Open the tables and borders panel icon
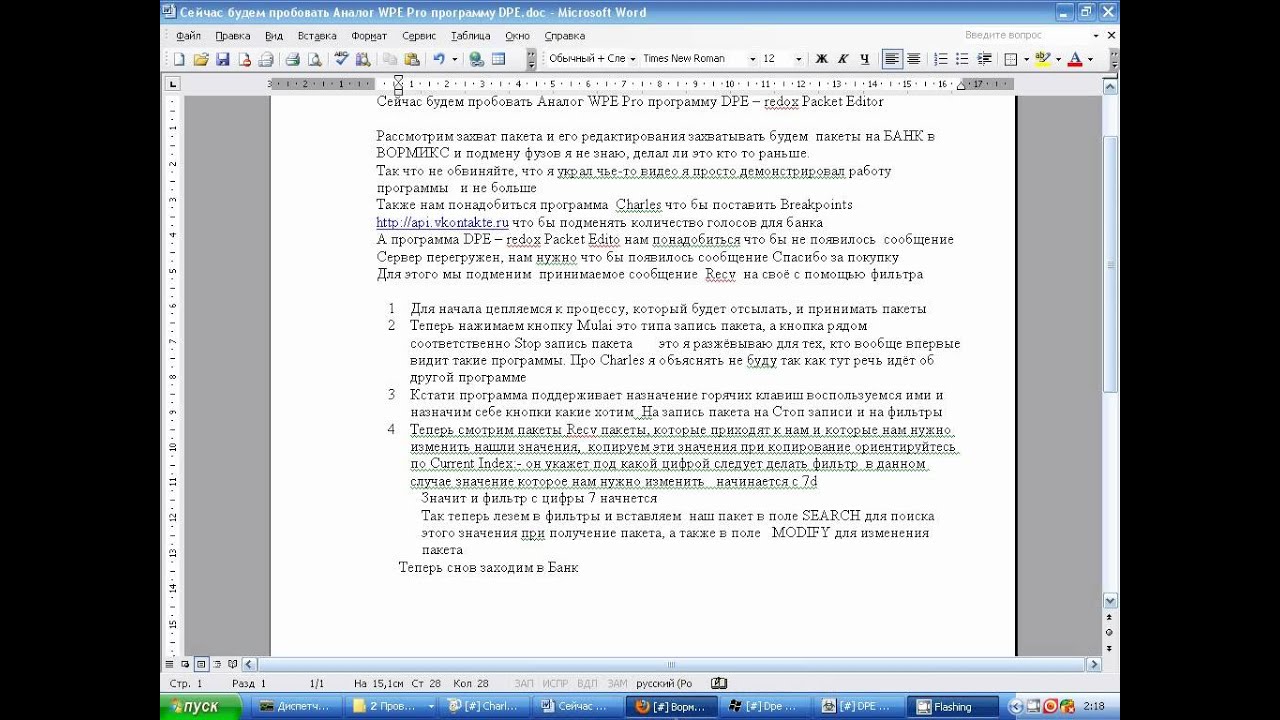The width and height of the screenshot is (1280, 720). (498, 59)
